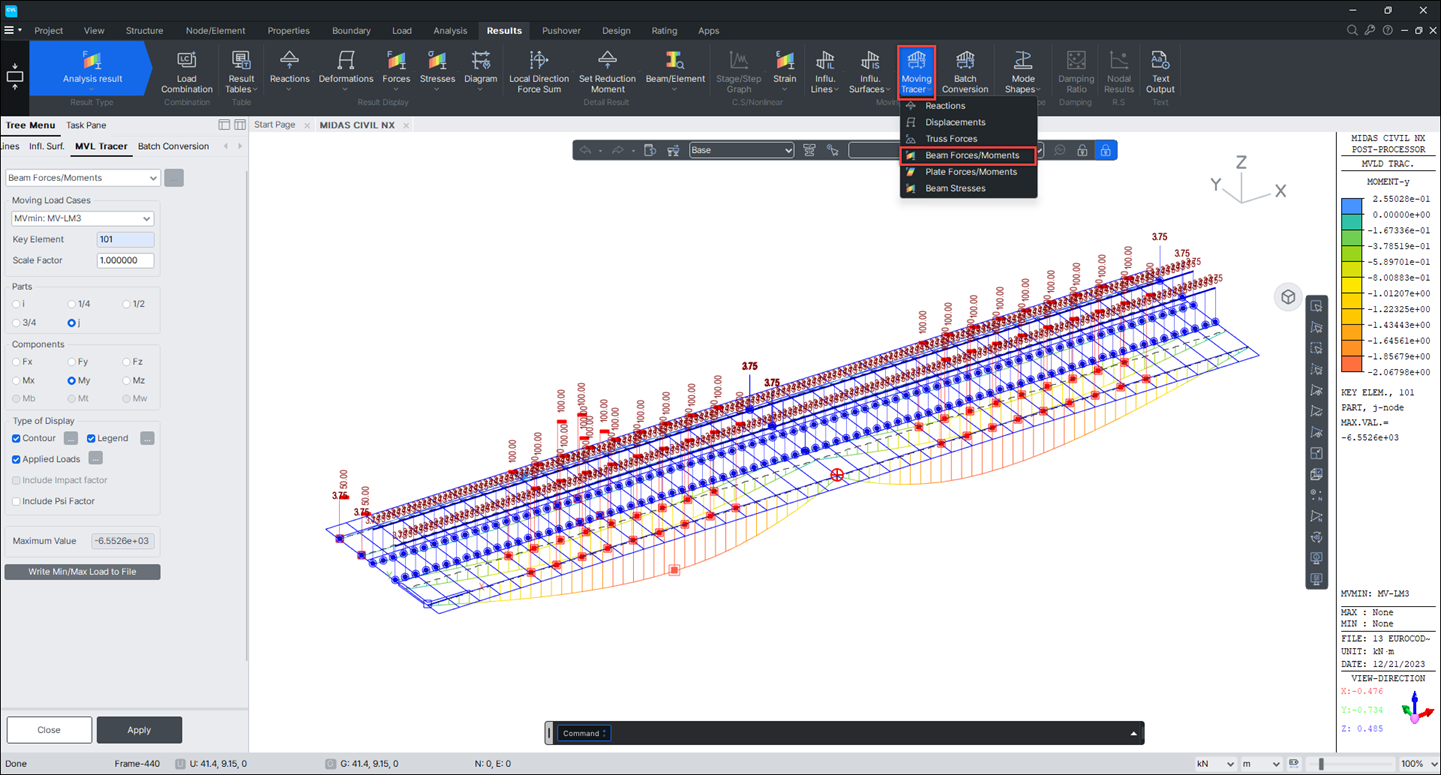Click the help icon in title bar
1441x775 pixels.
1387,31
